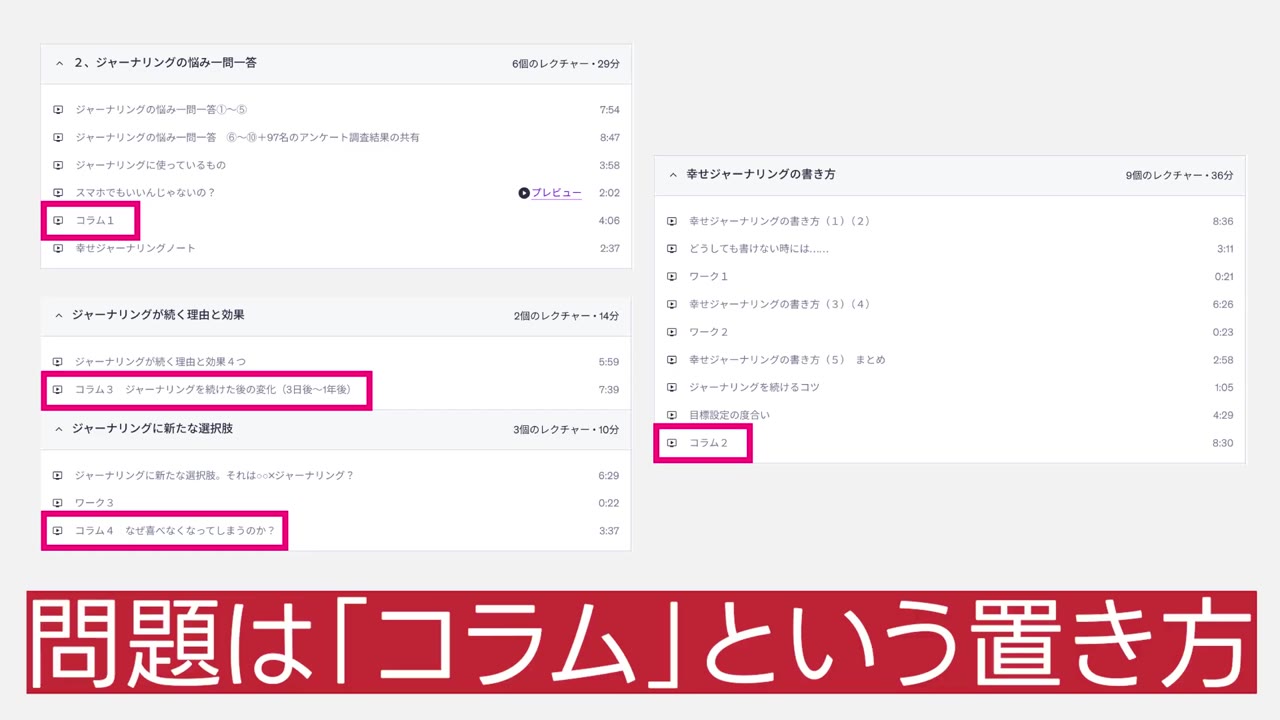Click video icon next to ワーク１
The width and height of the screenshot is (1280, 720).
[672, 276]
